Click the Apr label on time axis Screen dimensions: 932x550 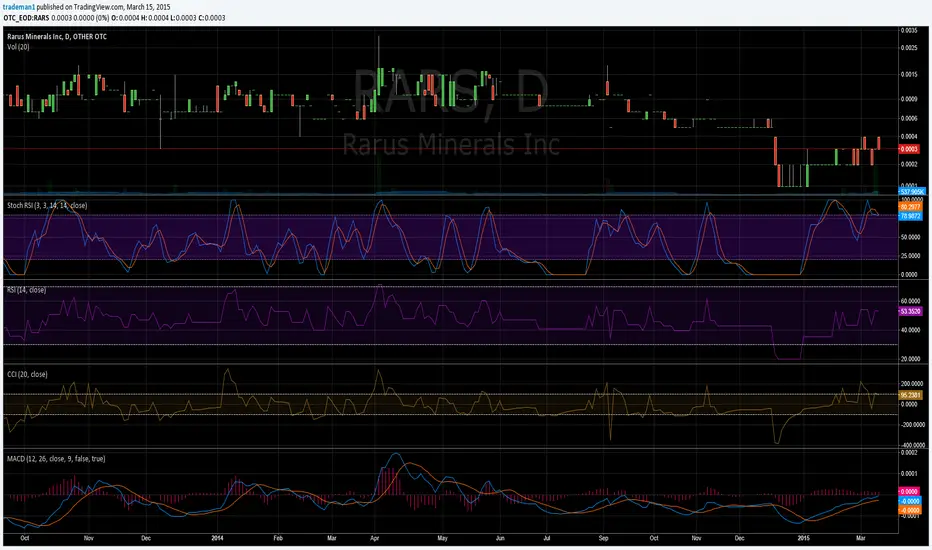(375, 538)
